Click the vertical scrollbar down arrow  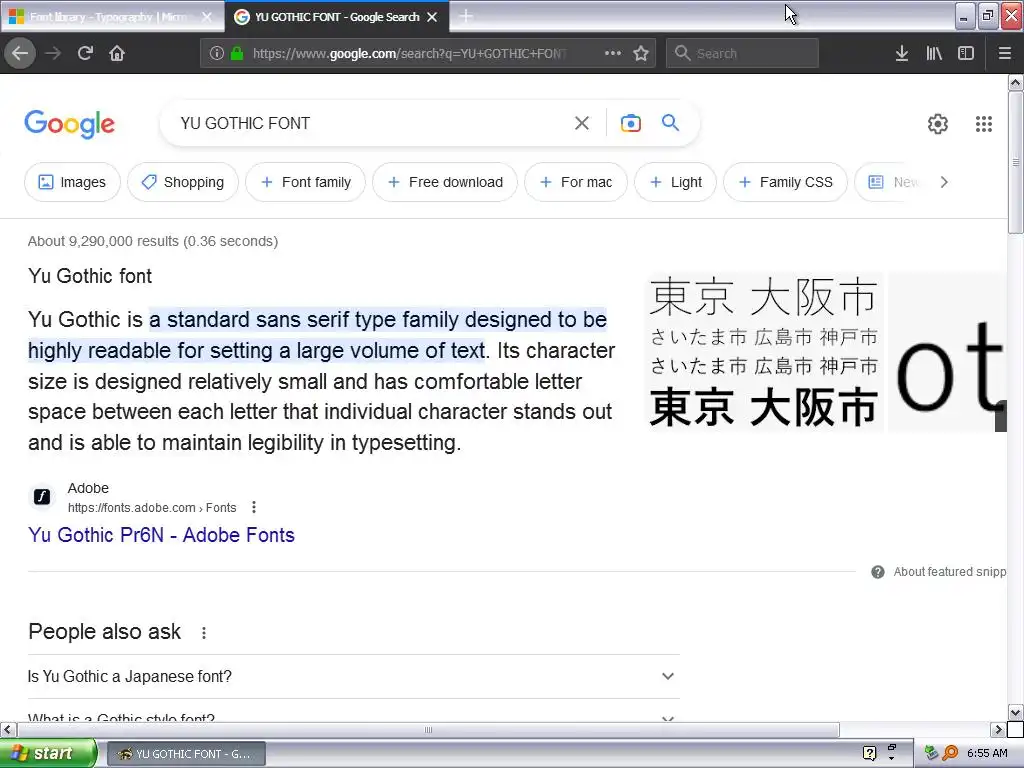[x=1016, y=712]
